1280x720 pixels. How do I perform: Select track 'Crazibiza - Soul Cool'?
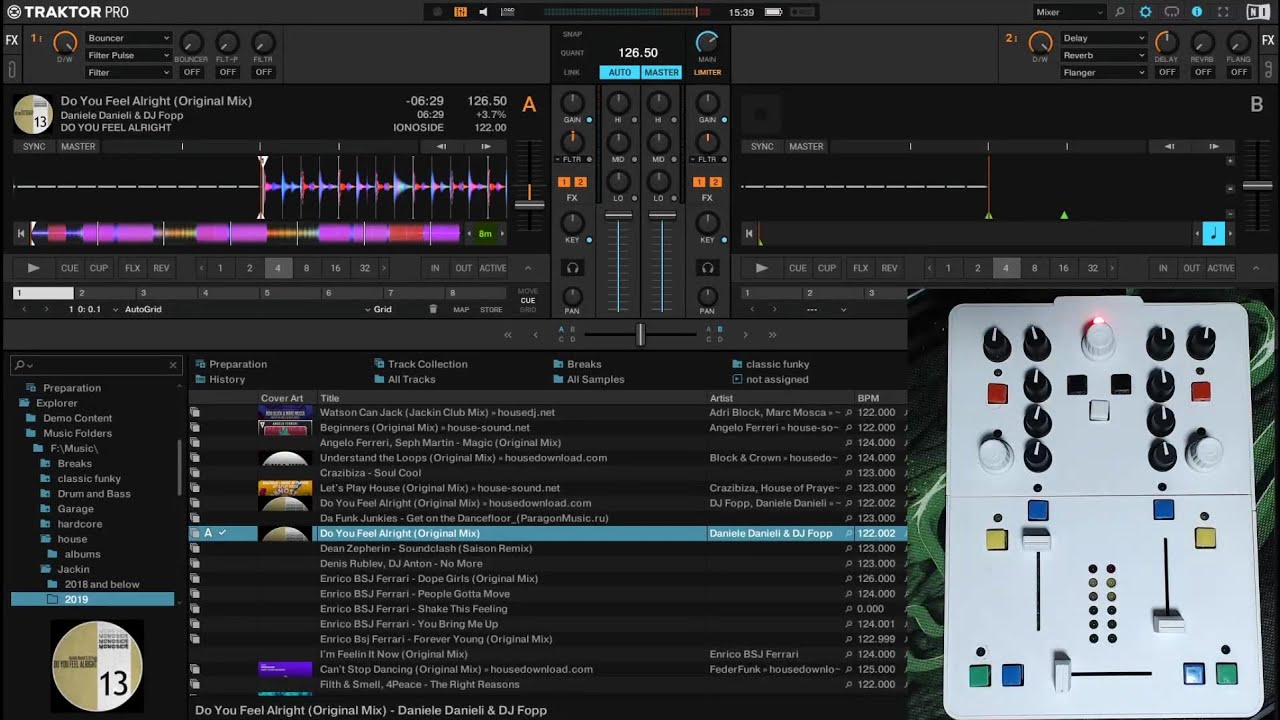(370, 473)
